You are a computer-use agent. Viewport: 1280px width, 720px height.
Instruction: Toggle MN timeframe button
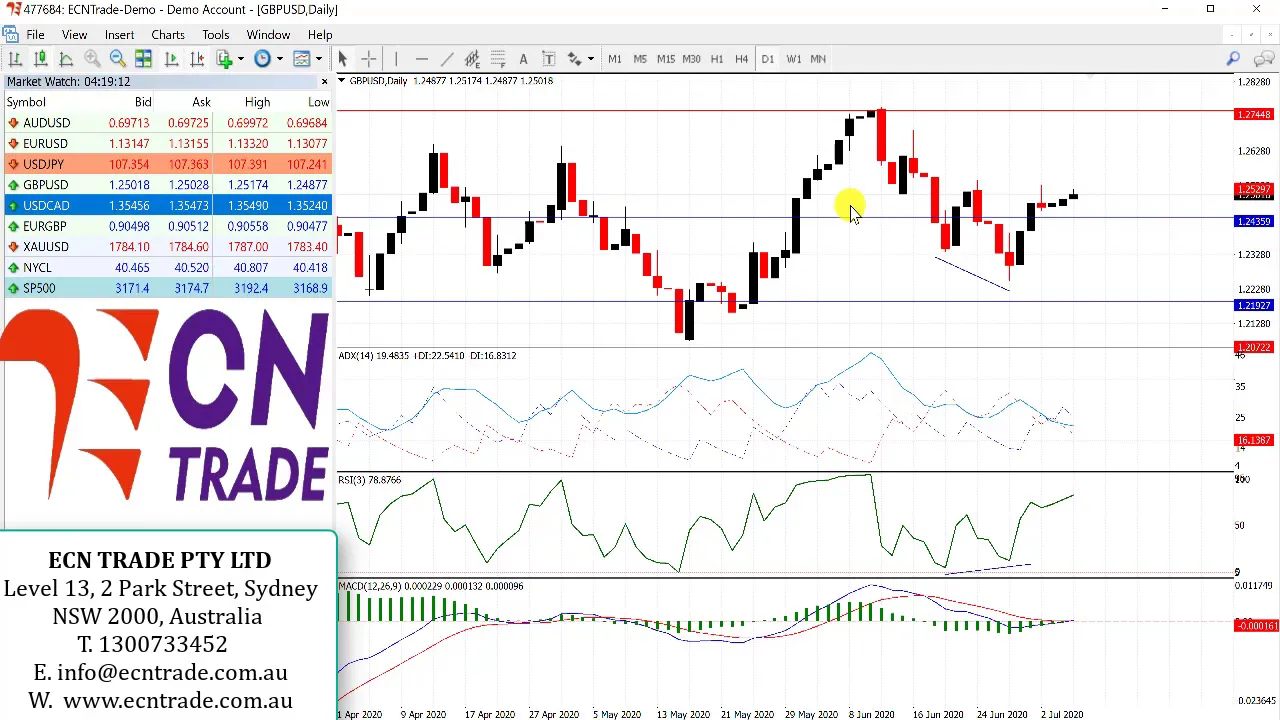(x=818, y=59)
